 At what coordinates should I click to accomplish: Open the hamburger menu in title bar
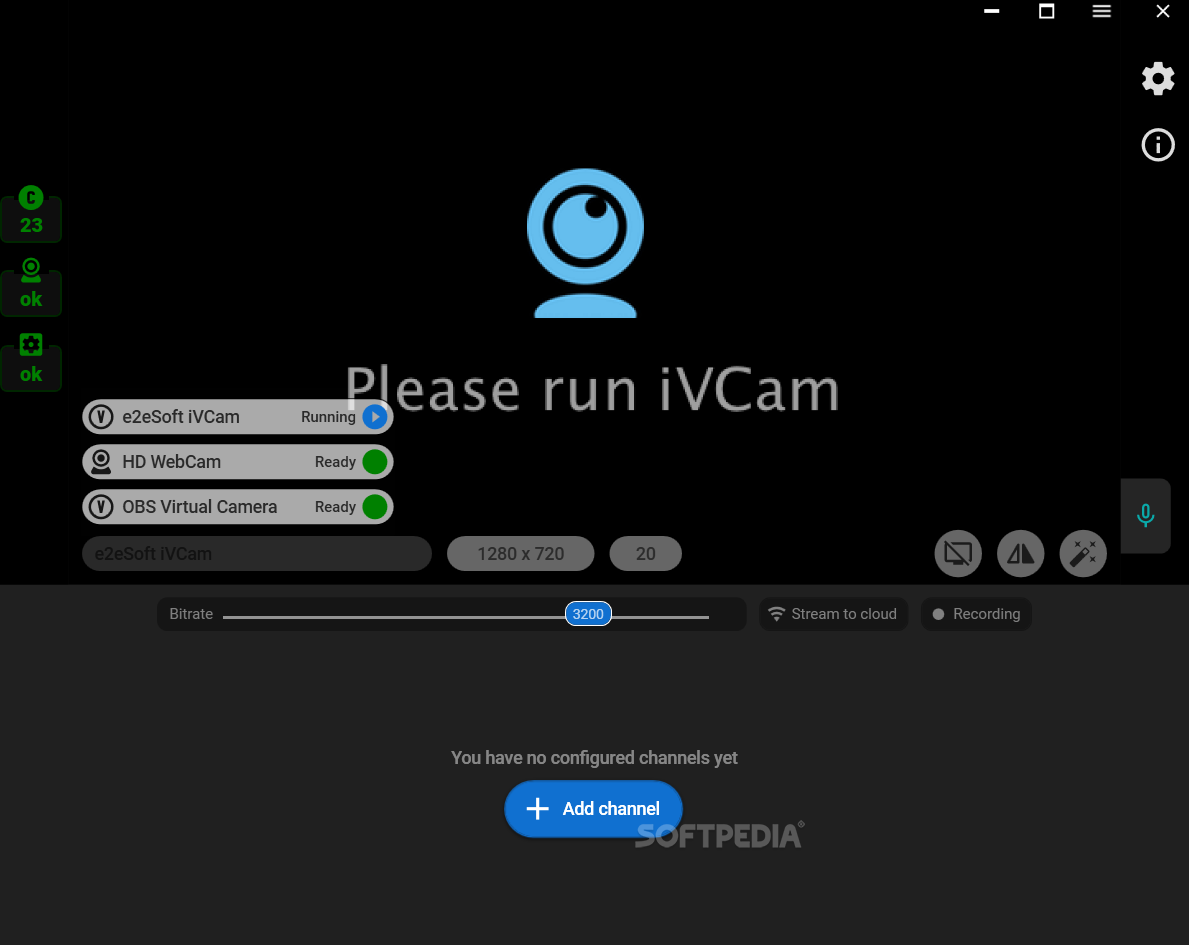click(x=1102, y=11)
